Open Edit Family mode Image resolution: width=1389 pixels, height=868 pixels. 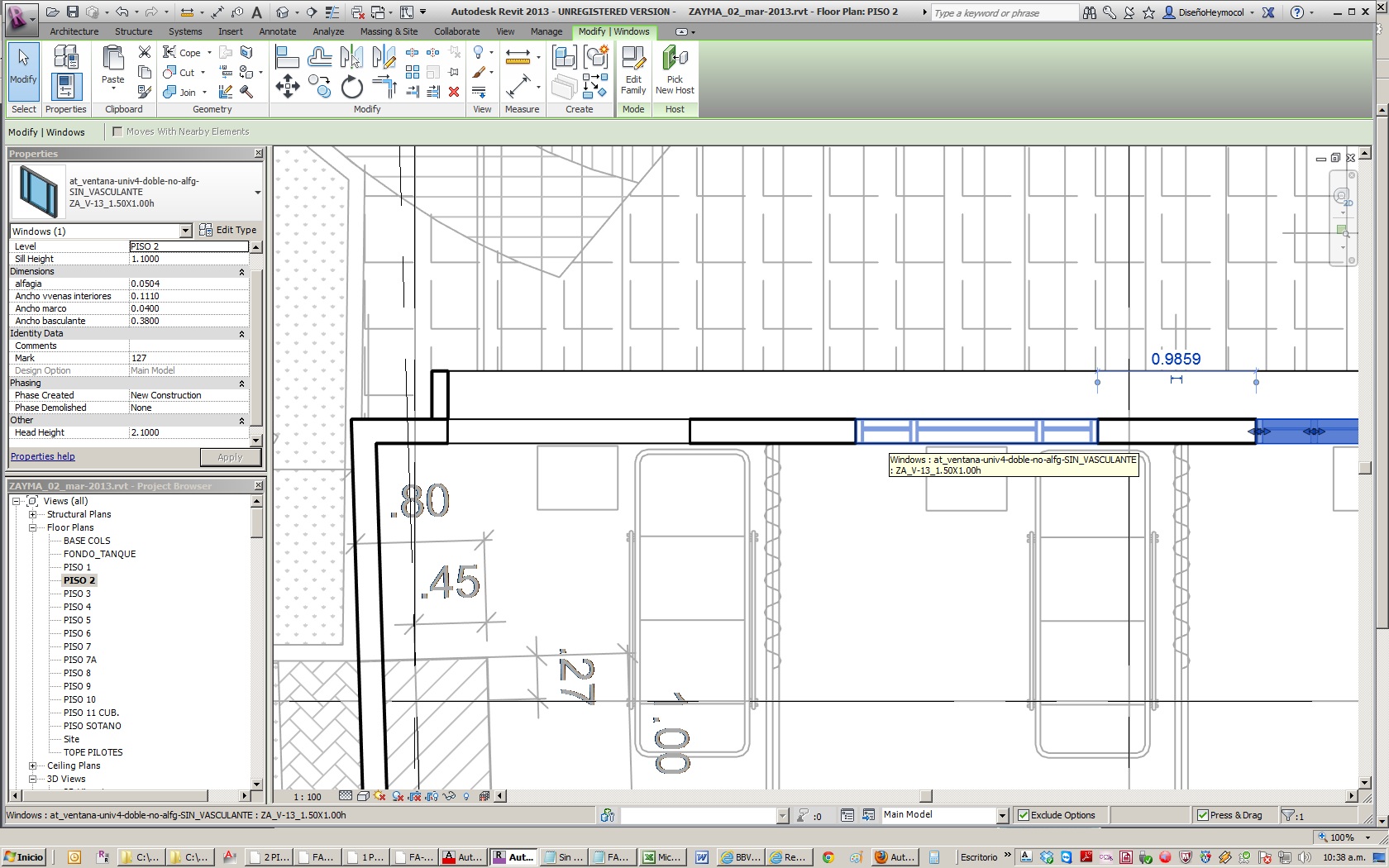tap(633, 71)
